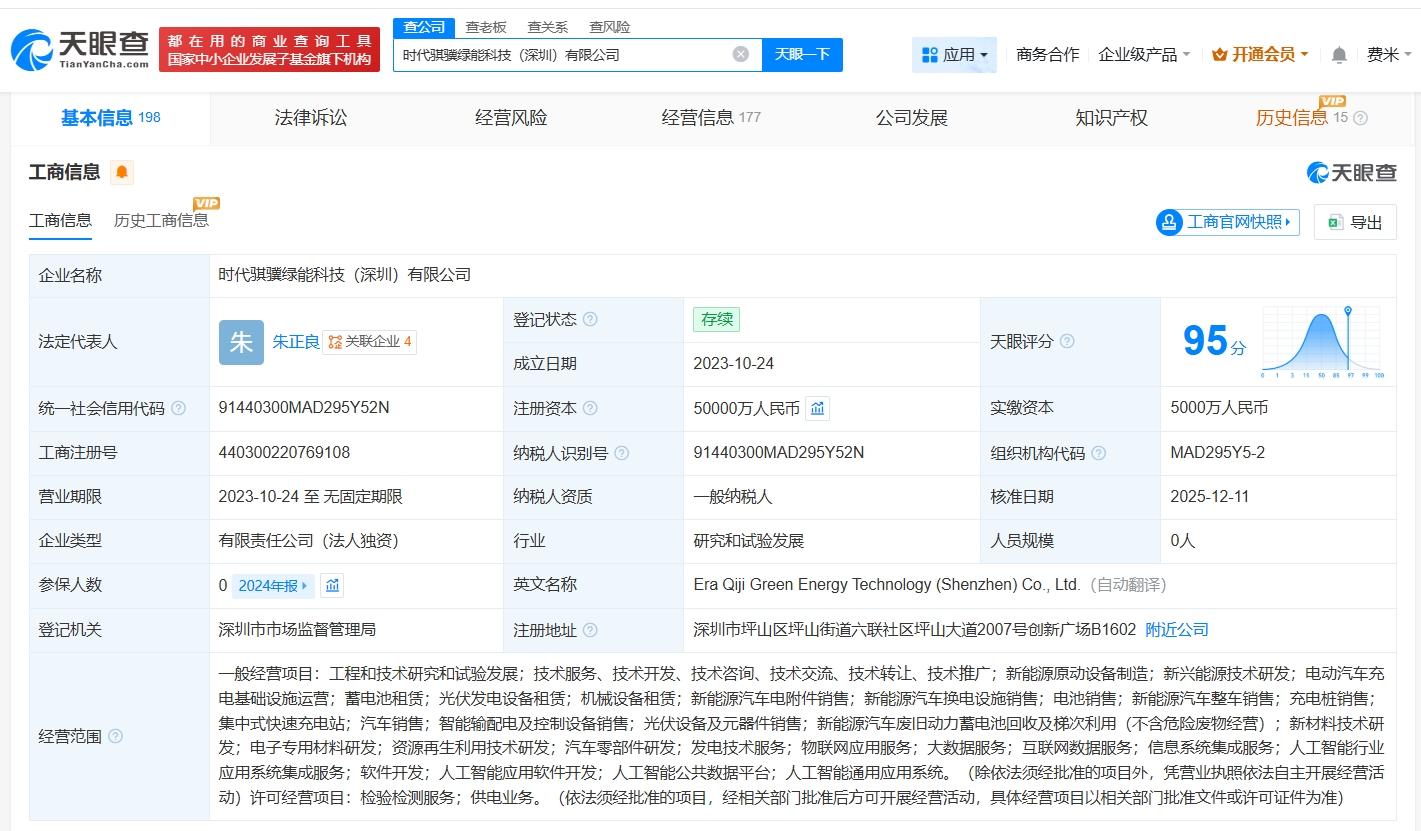Click the 天眼一下 search button
This screenshot has height=831, width=1421.
803,55
